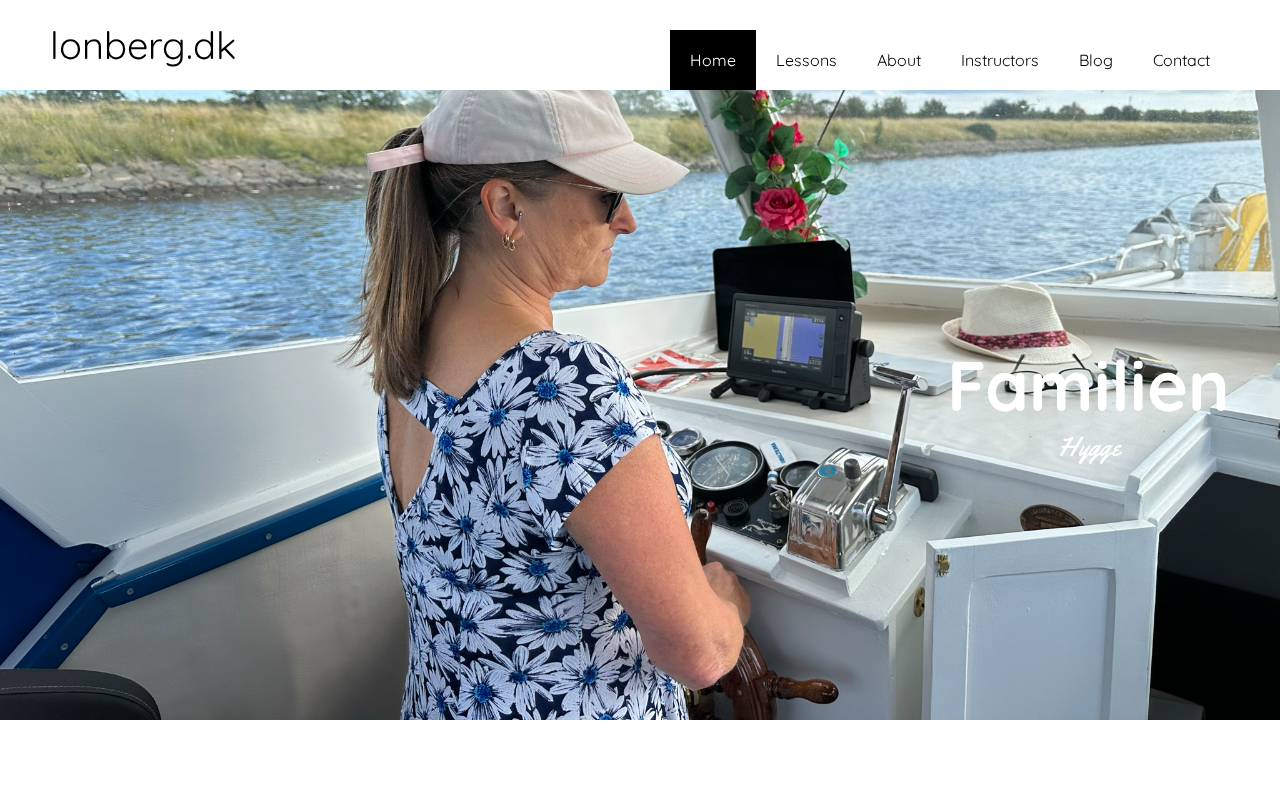
Task: Click the Familien hero heading
Action: click(x=1088, y=387)
